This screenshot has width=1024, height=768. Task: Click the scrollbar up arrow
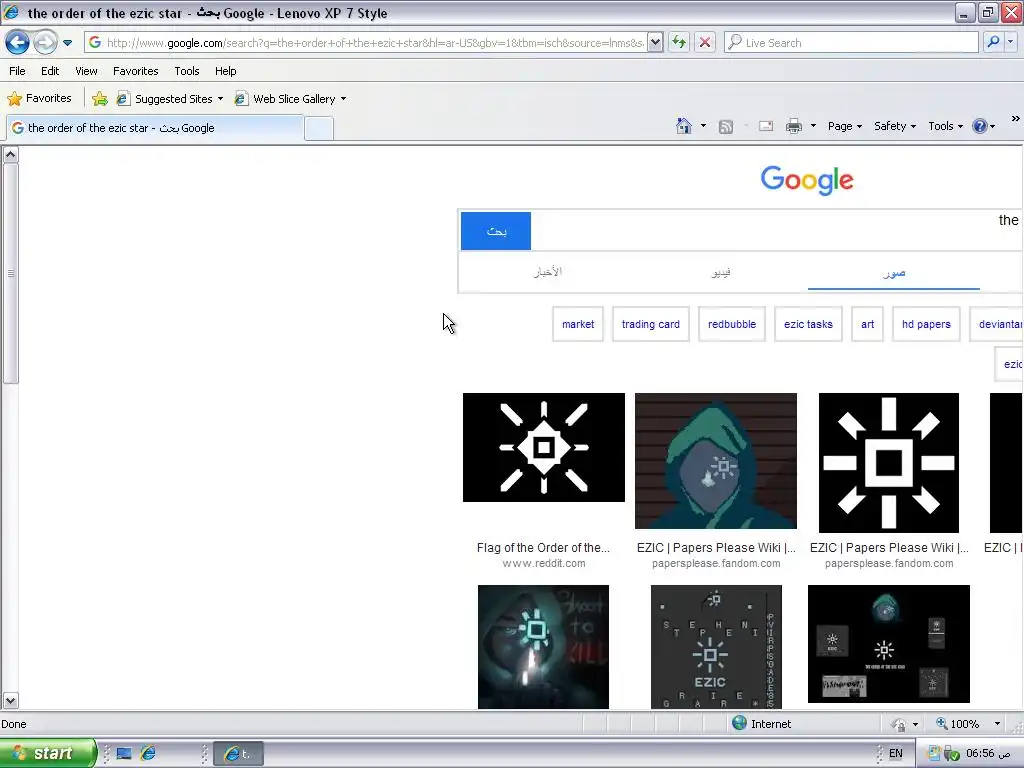pyautogui.click(x=10, y=155)
